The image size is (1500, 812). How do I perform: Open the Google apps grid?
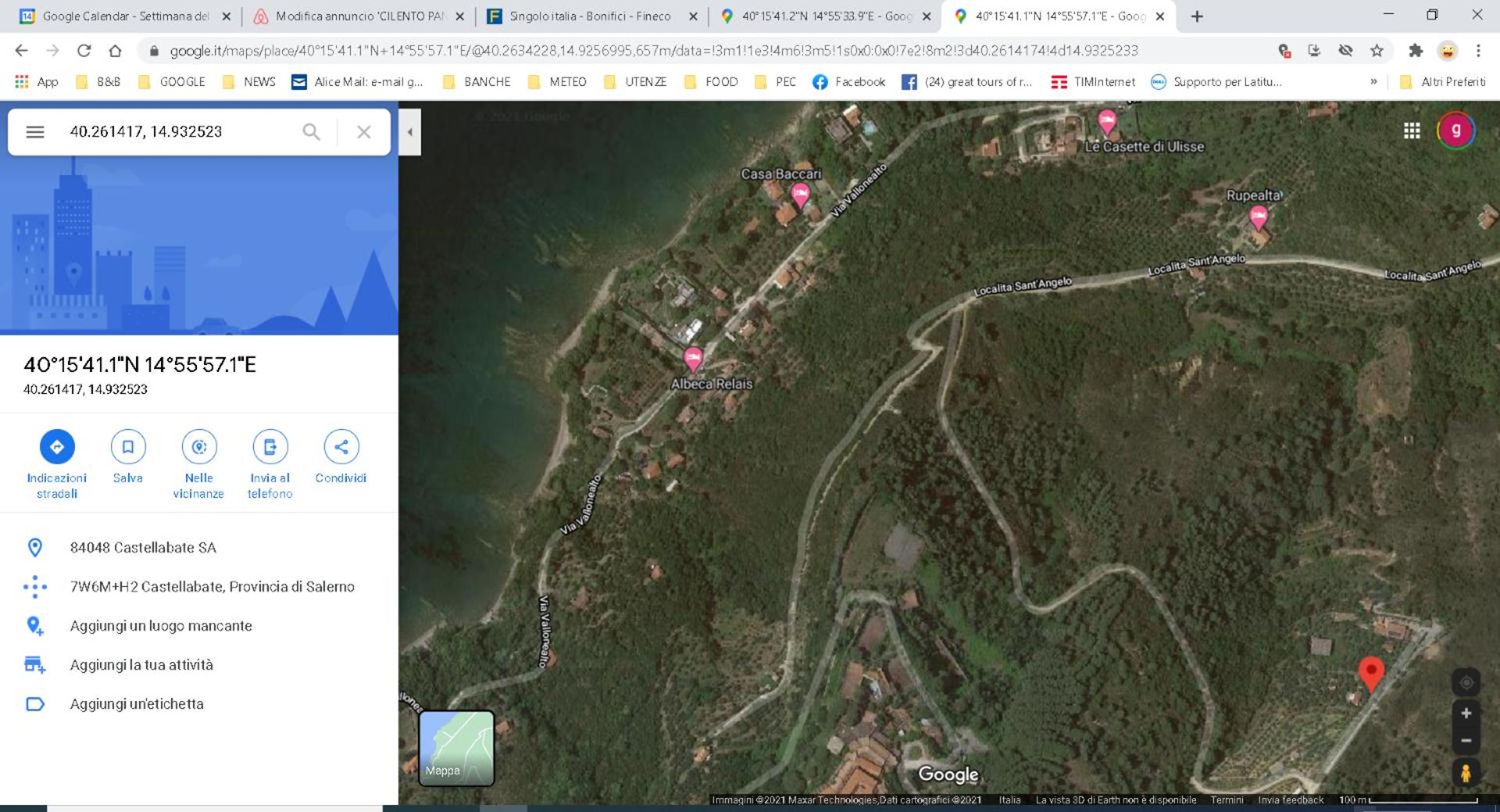click(1412, 131)
